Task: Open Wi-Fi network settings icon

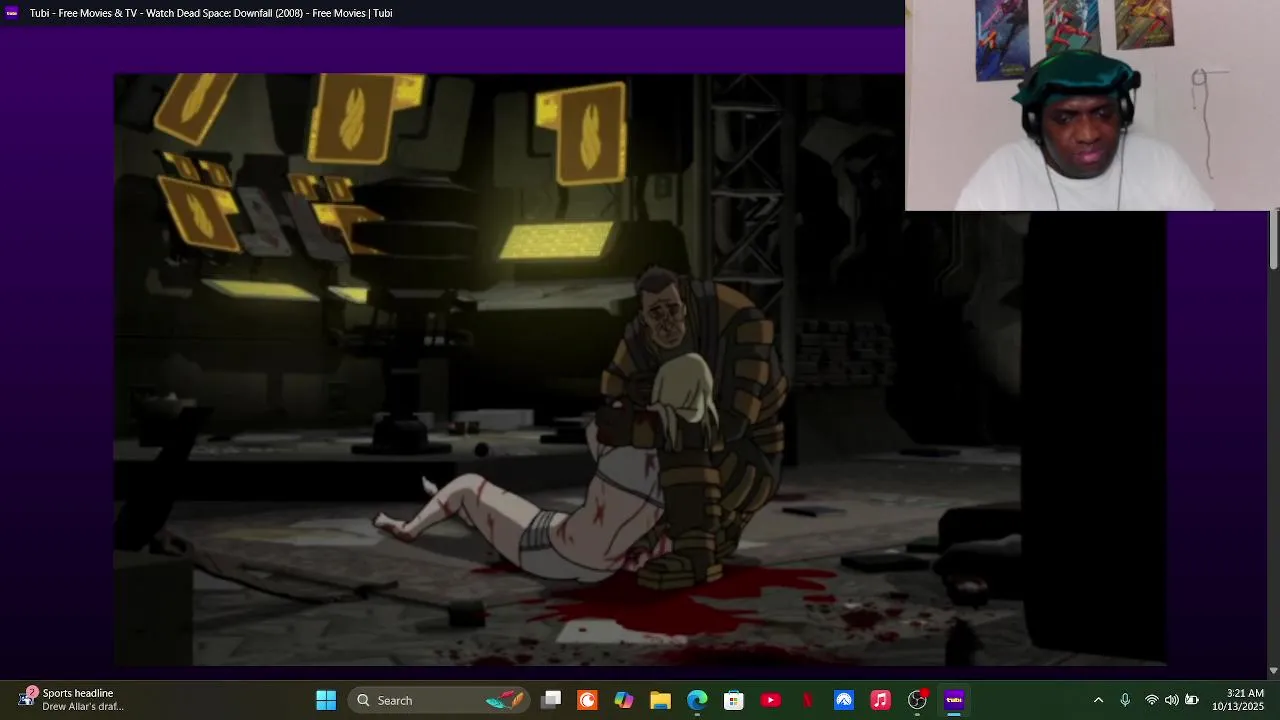Action: coord(1152,700)
